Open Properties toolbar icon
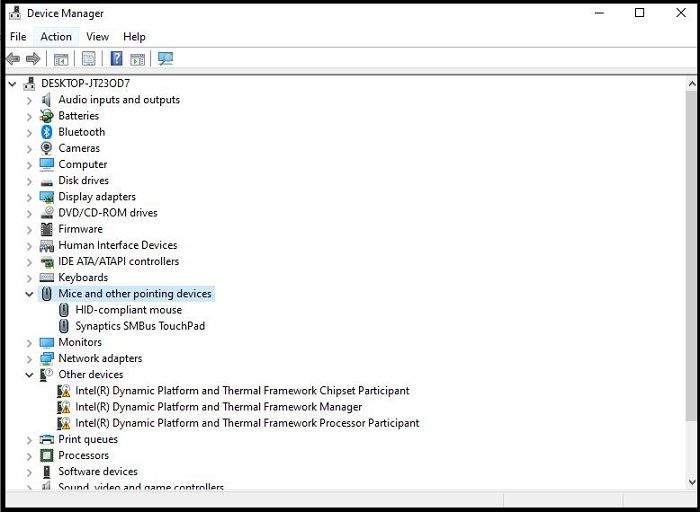This screenshot has width=700, height=512. pyautogui.click(x=88, y=58)
